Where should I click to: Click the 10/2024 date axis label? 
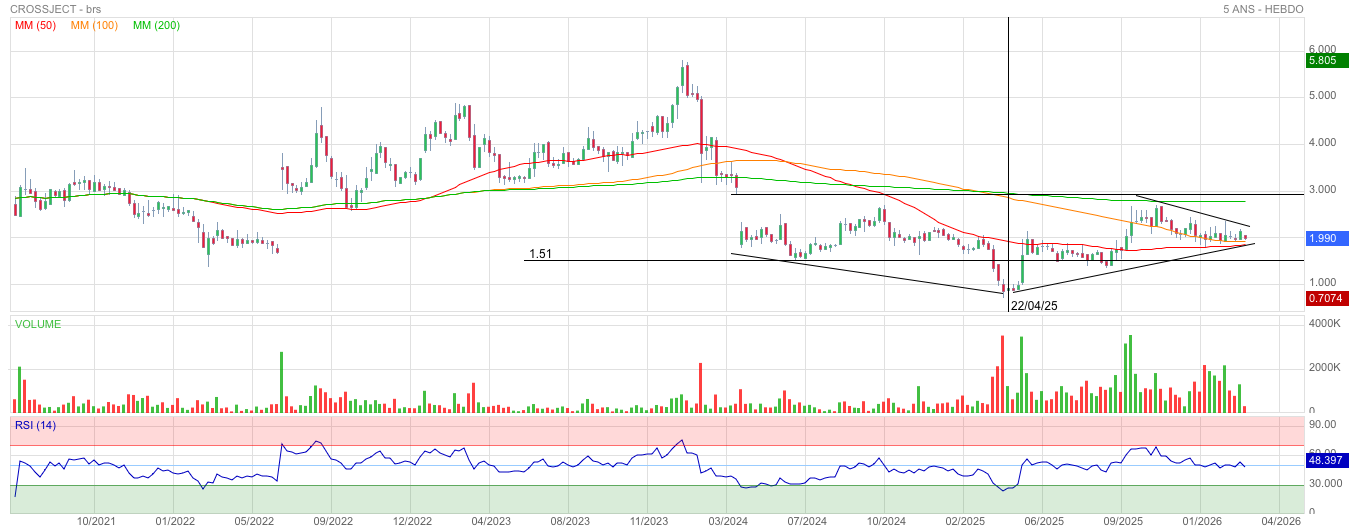(x=886, y=521)
